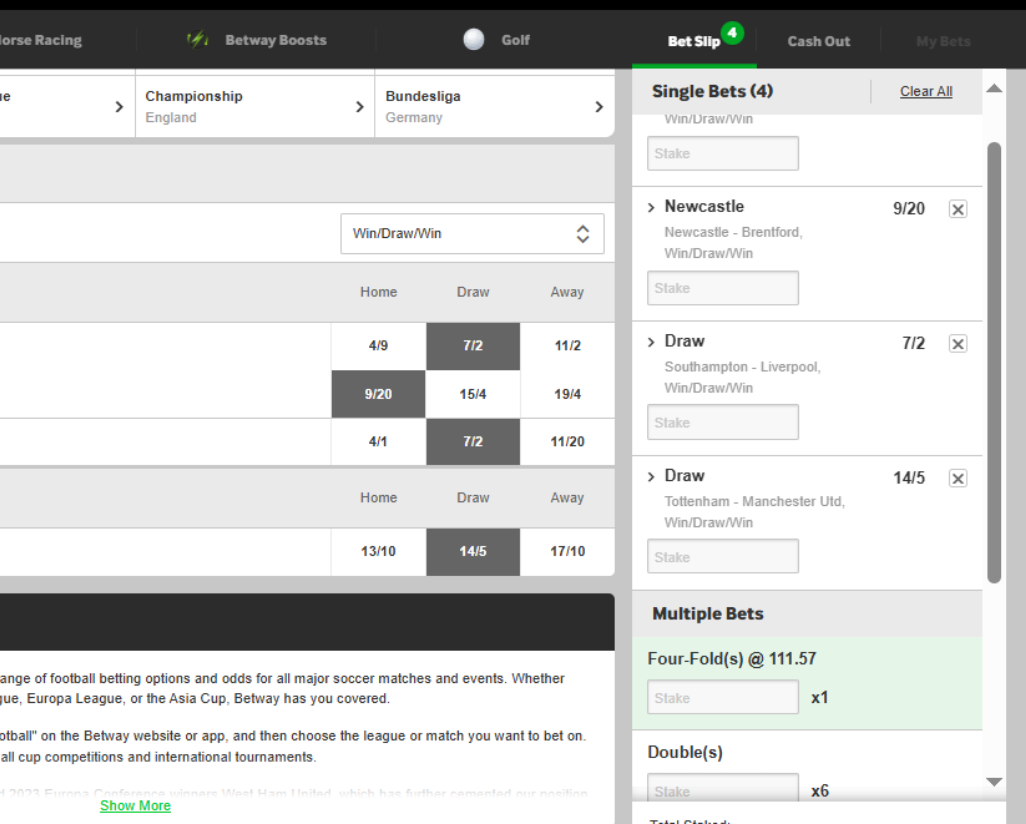Click stake field for Southampton - Liverpool draw
Image resolution: width=1026 pixels, height=824 pixels.
point(723,422)
